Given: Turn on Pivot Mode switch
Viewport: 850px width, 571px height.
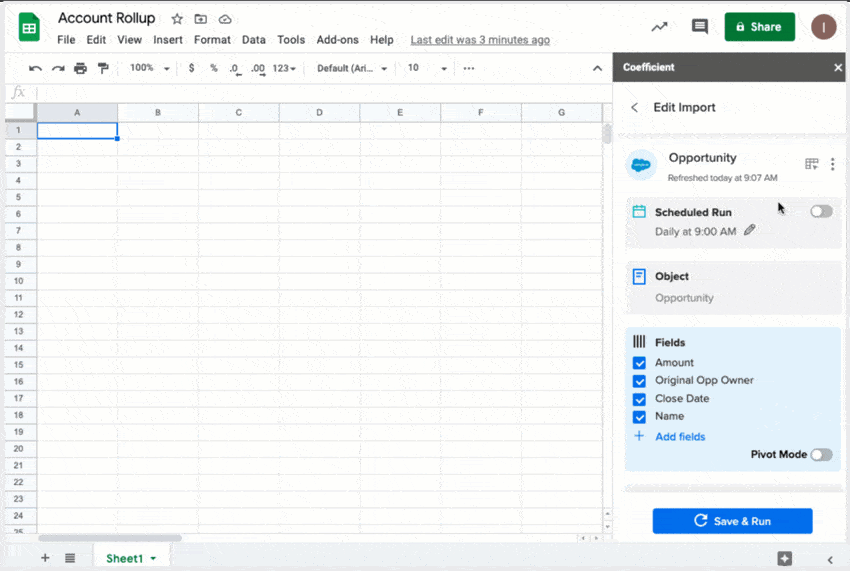Looking at the screenshot, I should (821, 454).
